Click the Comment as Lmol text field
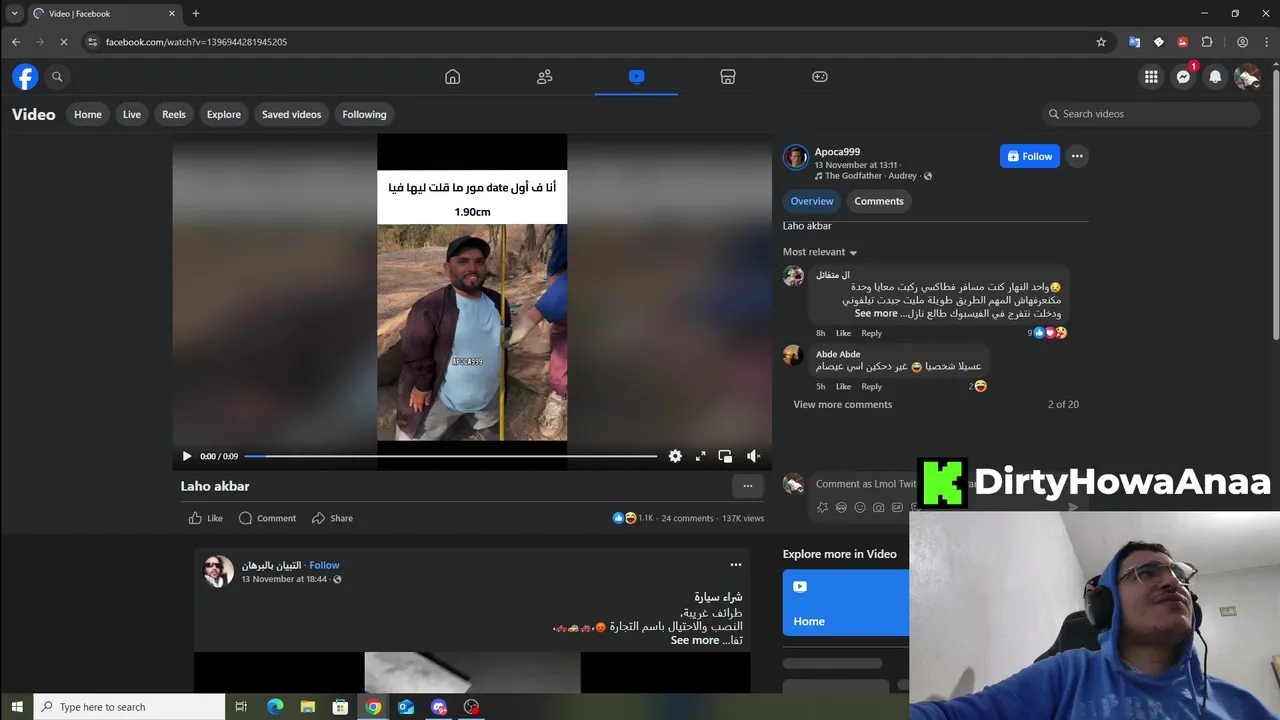The height and width of the screenshot is (720, 1280). 865,484
